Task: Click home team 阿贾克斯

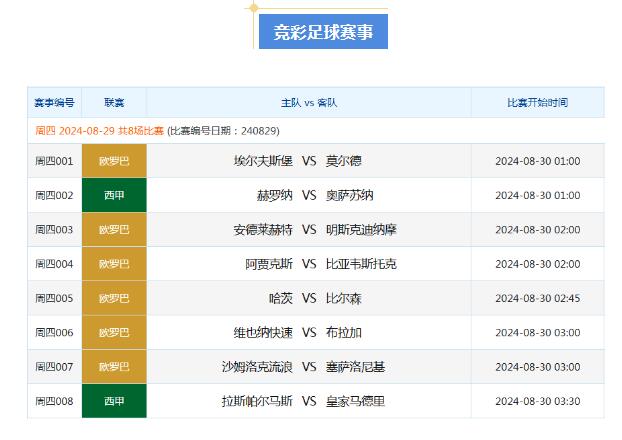Action: (x=269, y=264)
